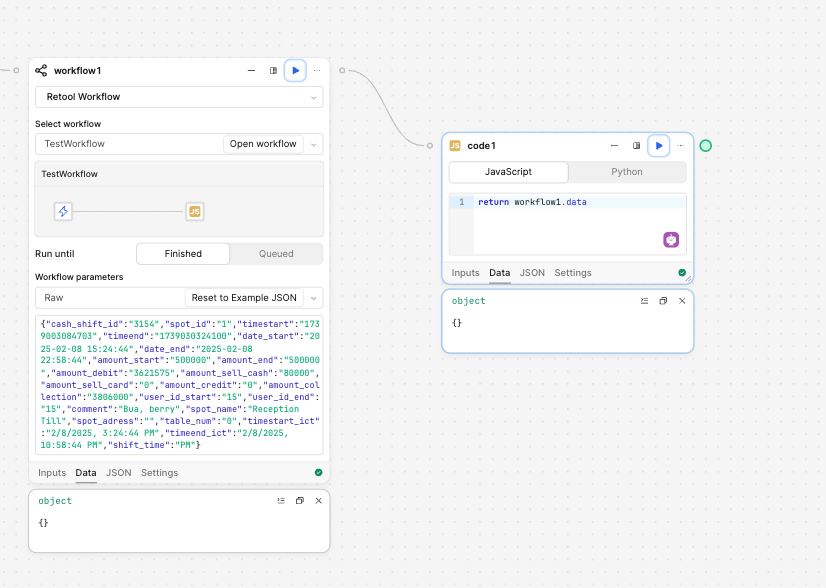
Task: Open the Retool Workflow resource dropdown
Action: (179, 97)
